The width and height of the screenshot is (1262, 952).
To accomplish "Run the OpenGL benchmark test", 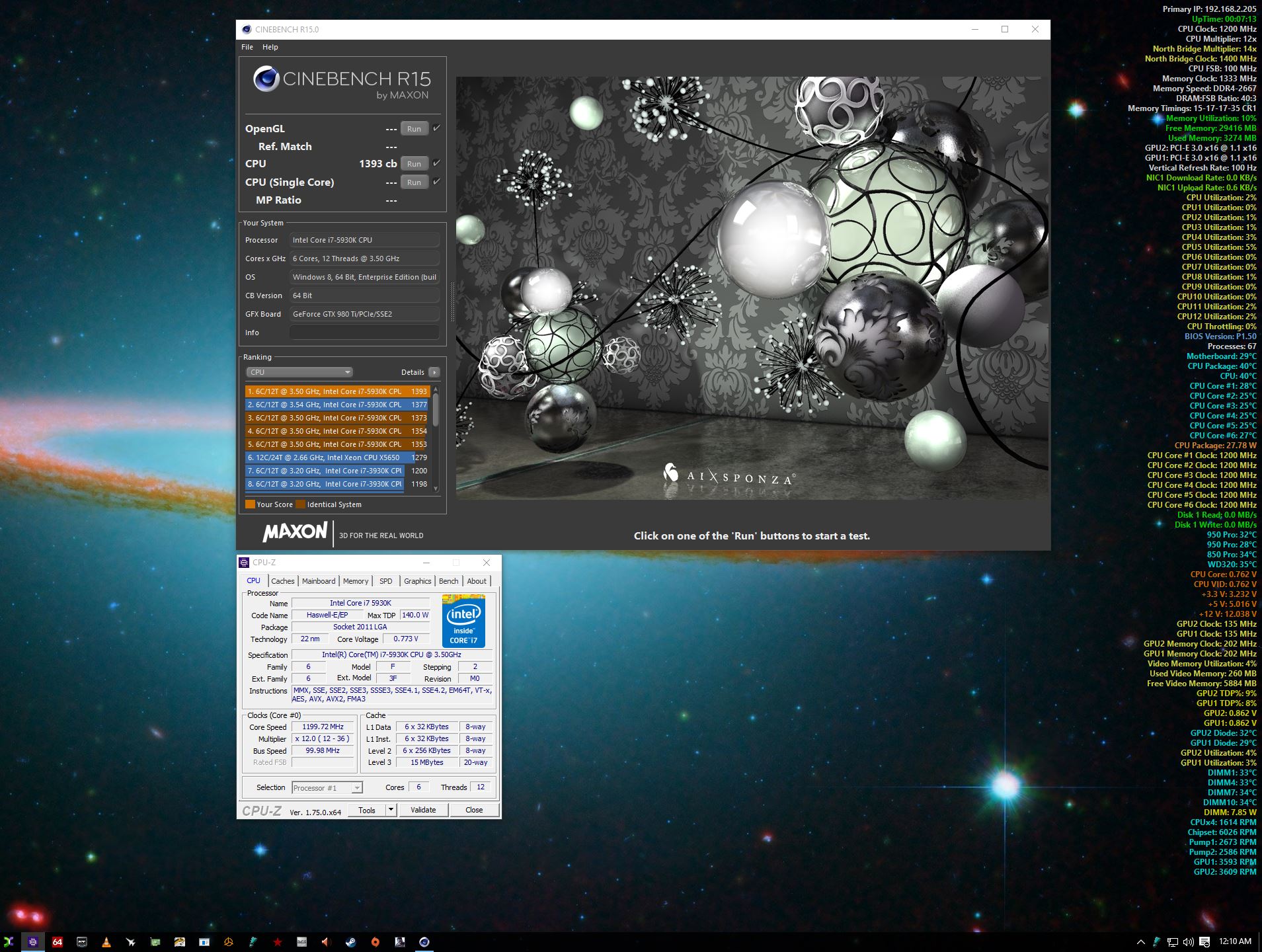I will point(414,129).
